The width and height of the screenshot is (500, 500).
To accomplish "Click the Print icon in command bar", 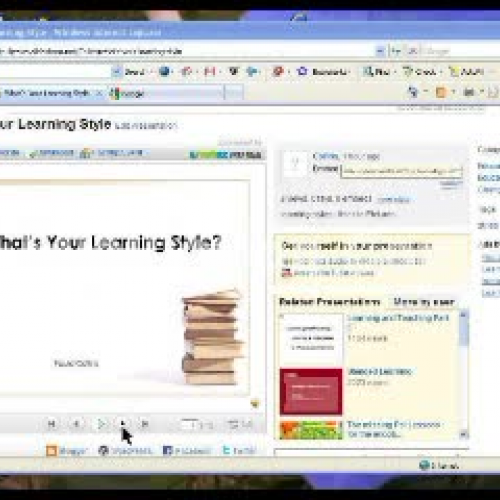I will pyautogui.click(x=469, y=92).
